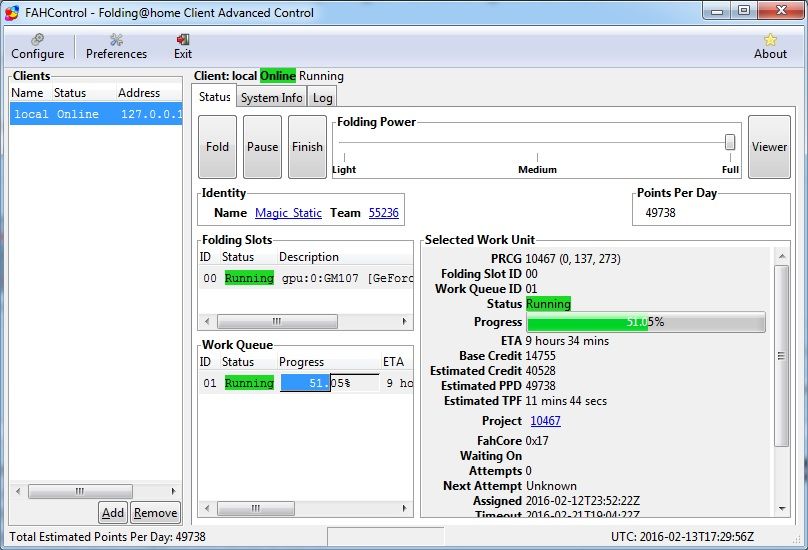Sort clients by Name column header
Screen dimensions: 808x550
coord(31,93)
